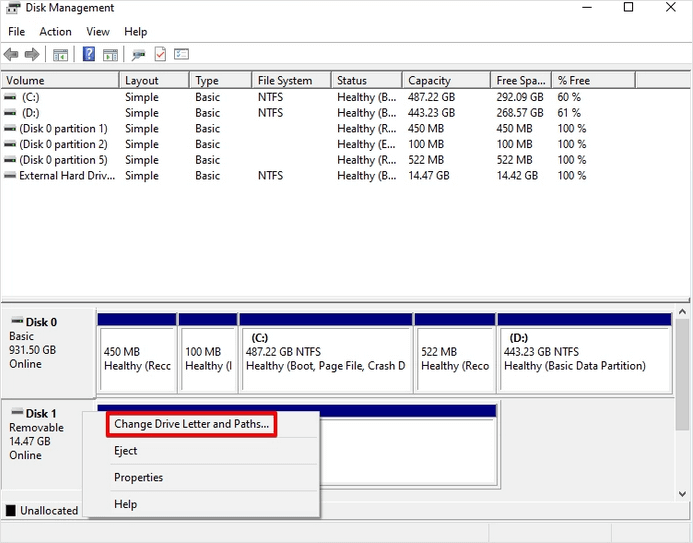Screen dimensions: 693x543
Task: Open the File menu
Action: click(x=16, y=32)
